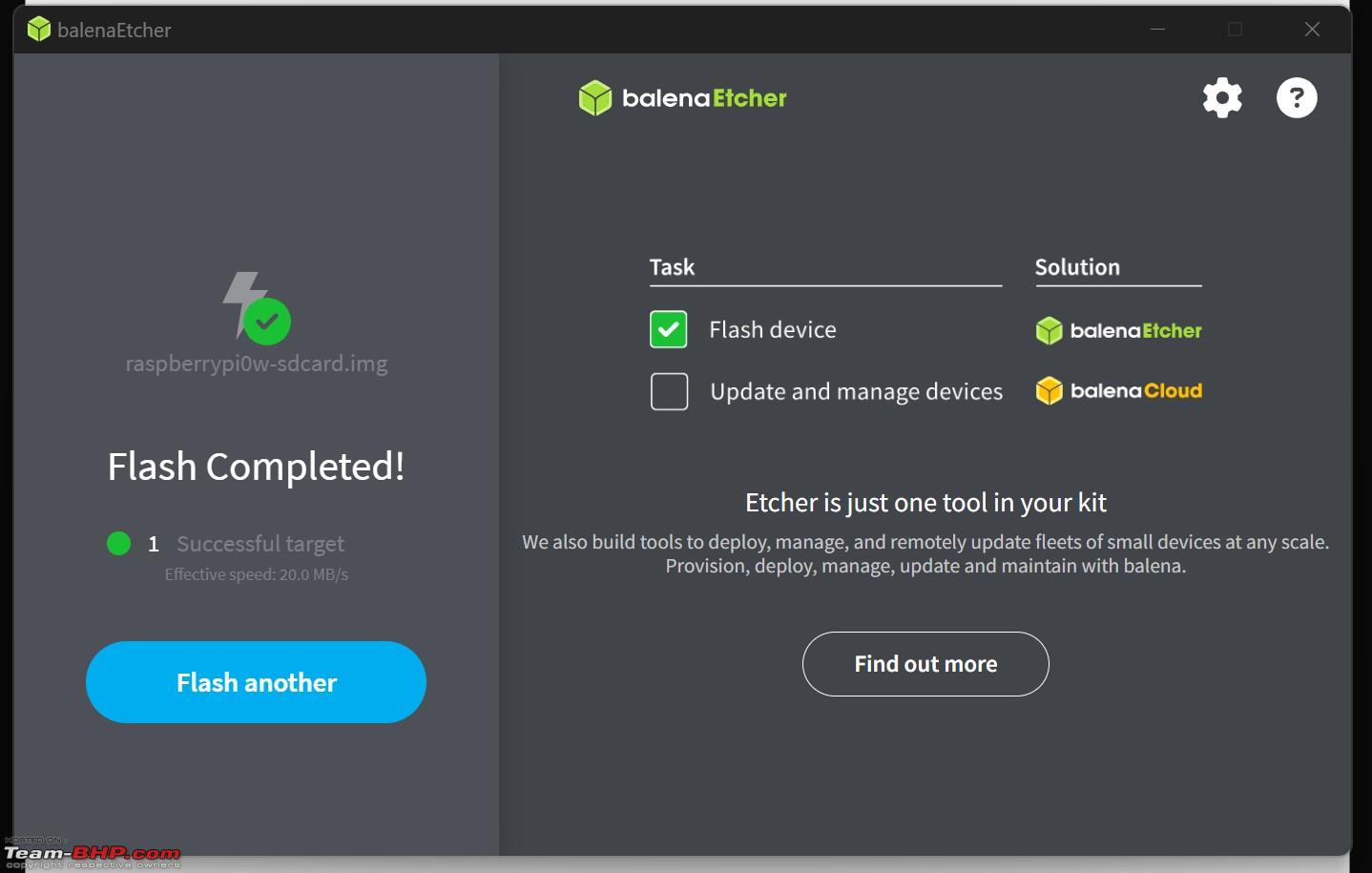Screen dimensions: 1372x873
Task: Open the help question mark icon
Action: (1297, 97)
